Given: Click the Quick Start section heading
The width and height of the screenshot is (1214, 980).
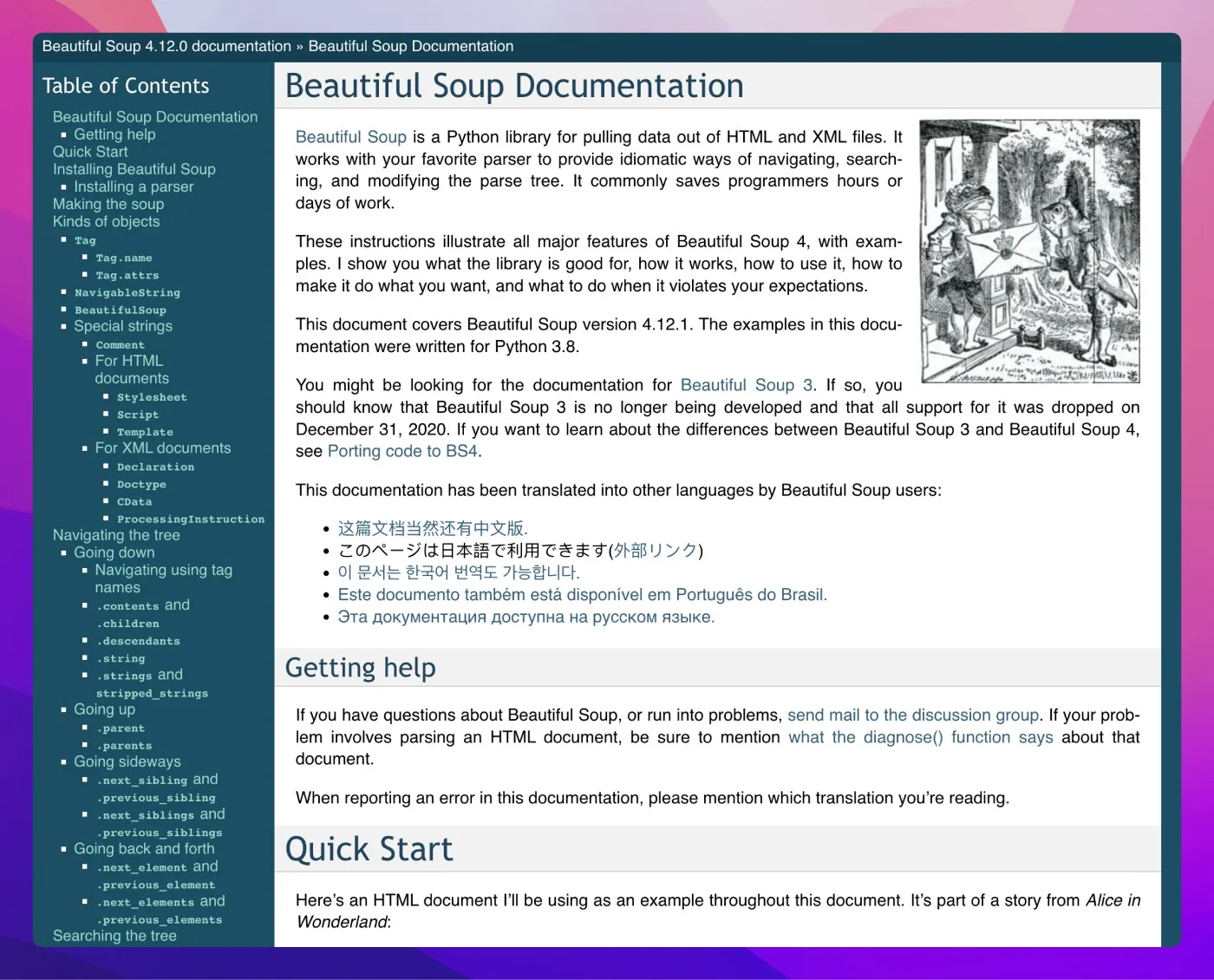Looking at the screenshot, I should pyautogui.click(x=369, y=849).
